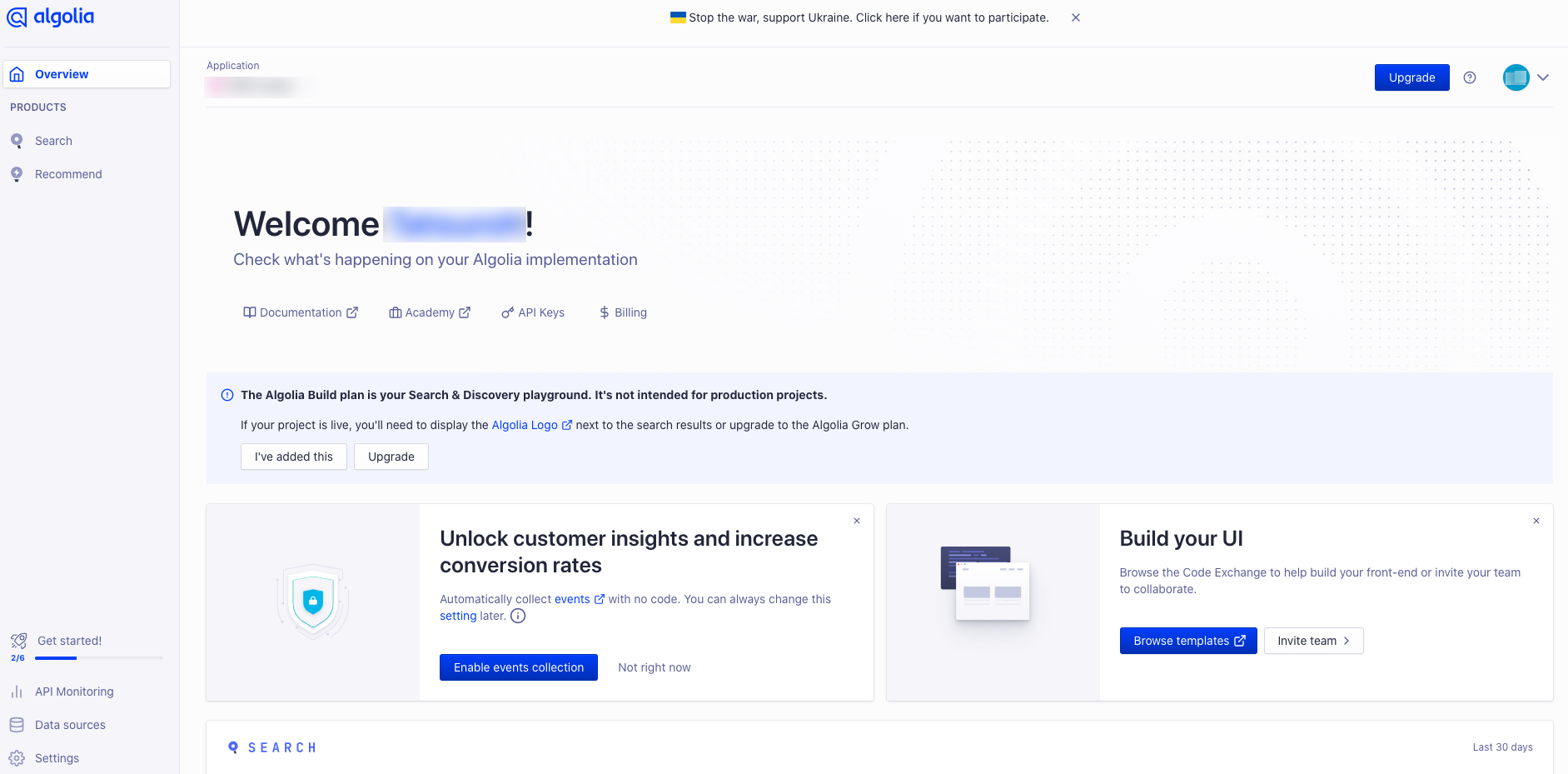
Task: Expand the account dropdown chevron
Action: [x=1543, y=77]
